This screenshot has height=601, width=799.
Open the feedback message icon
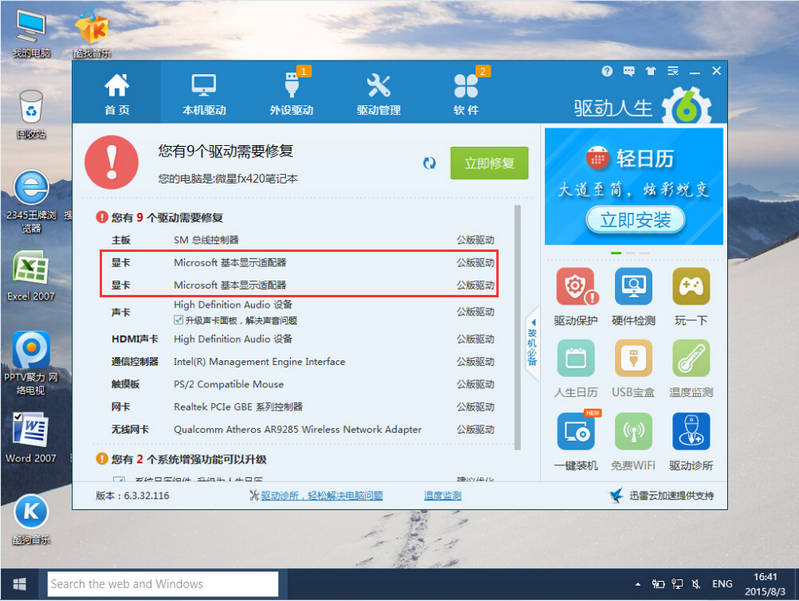coord(629,71)
